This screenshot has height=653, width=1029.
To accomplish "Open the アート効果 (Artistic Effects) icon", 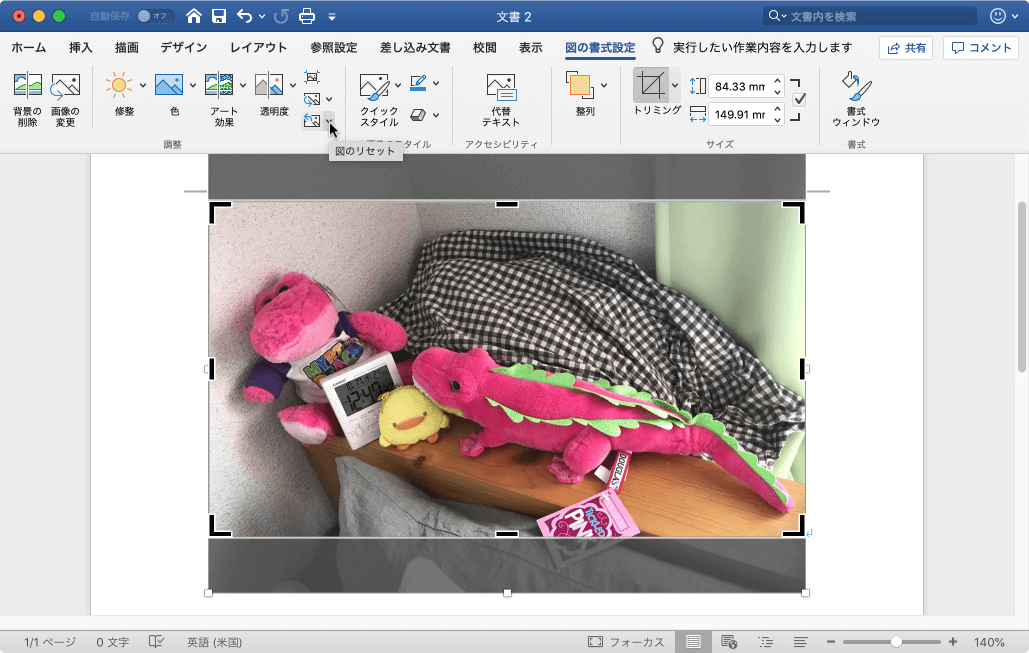I will tap(219, 85).
